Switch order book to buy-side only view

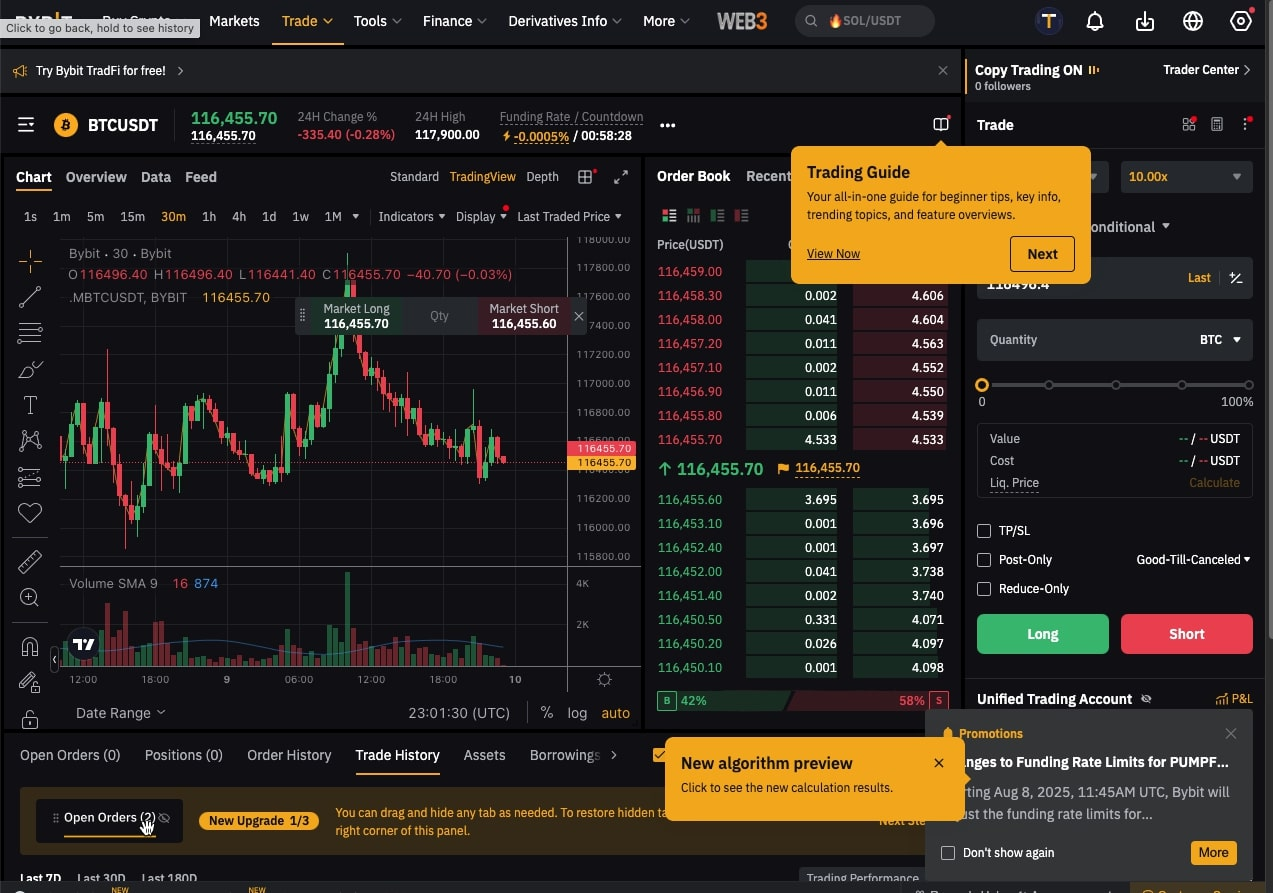(716, 215)
